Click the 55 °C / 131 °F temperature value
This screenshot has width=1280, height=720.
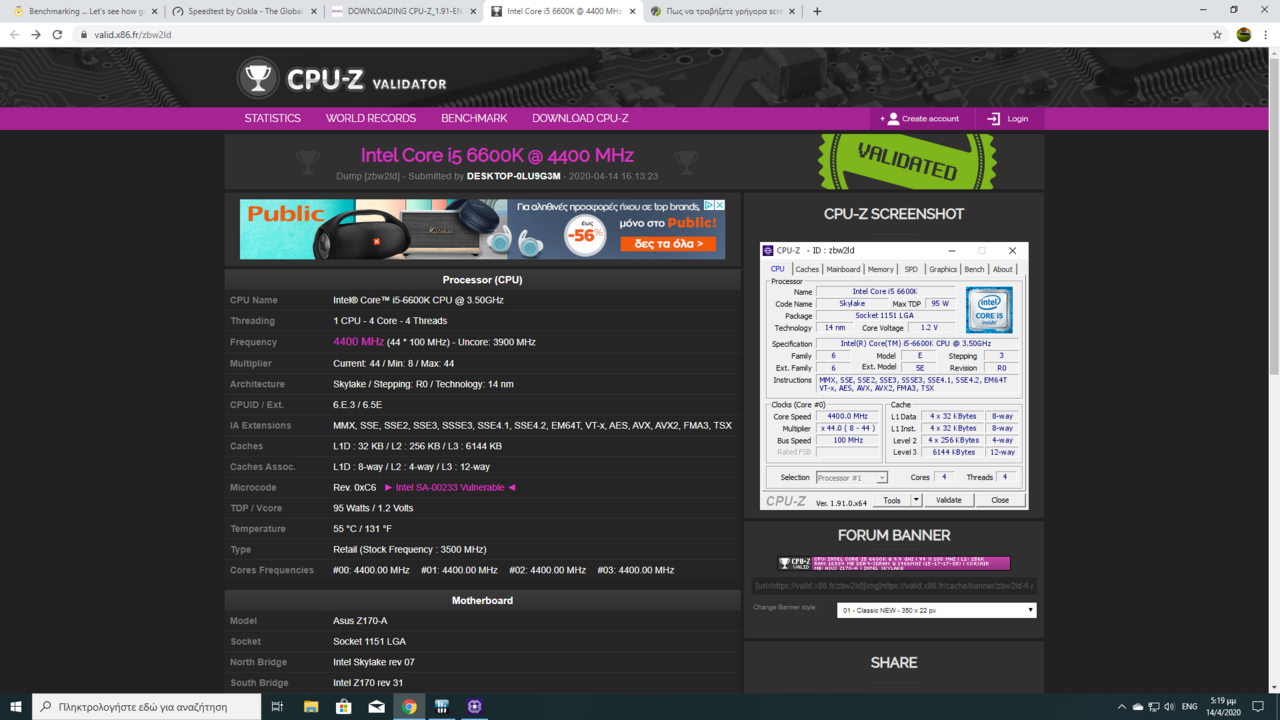point(362,528)
